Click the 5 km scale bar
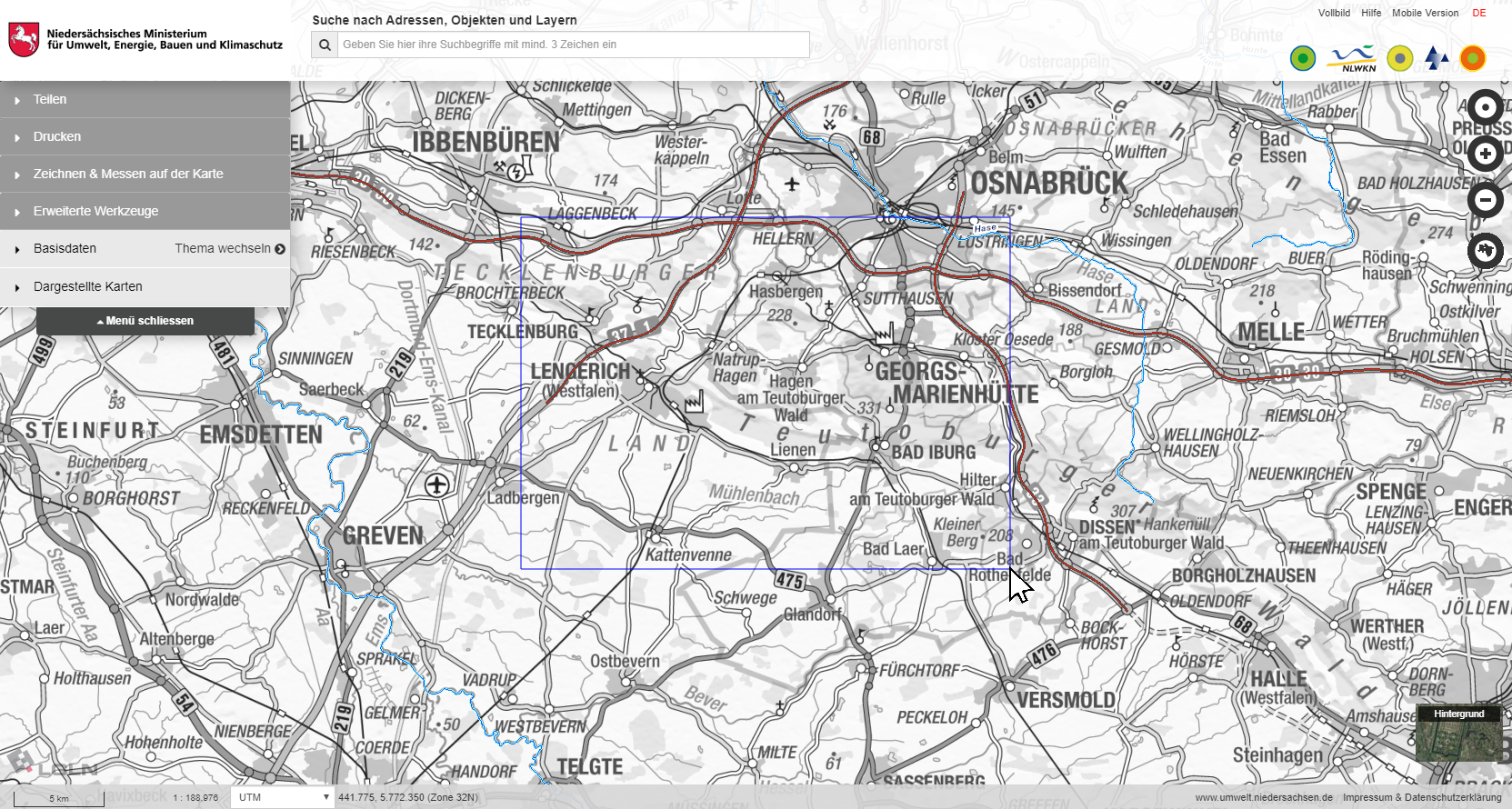Image resolution: width=1512 pixels, height=809 pixels. click(59, 797)
